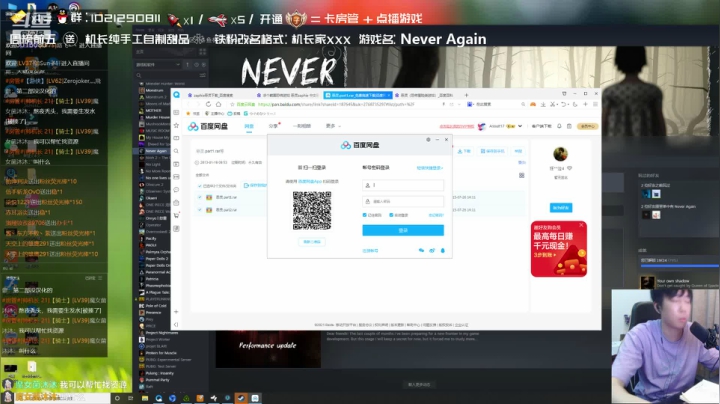
Task: Select Never Again in Steam library list
Action: coord(156,151)
